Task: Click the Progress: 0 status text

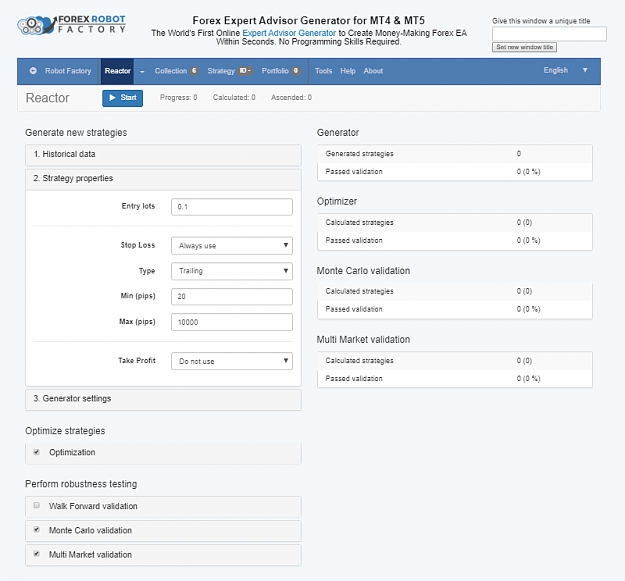Action: tap(179, 98)
